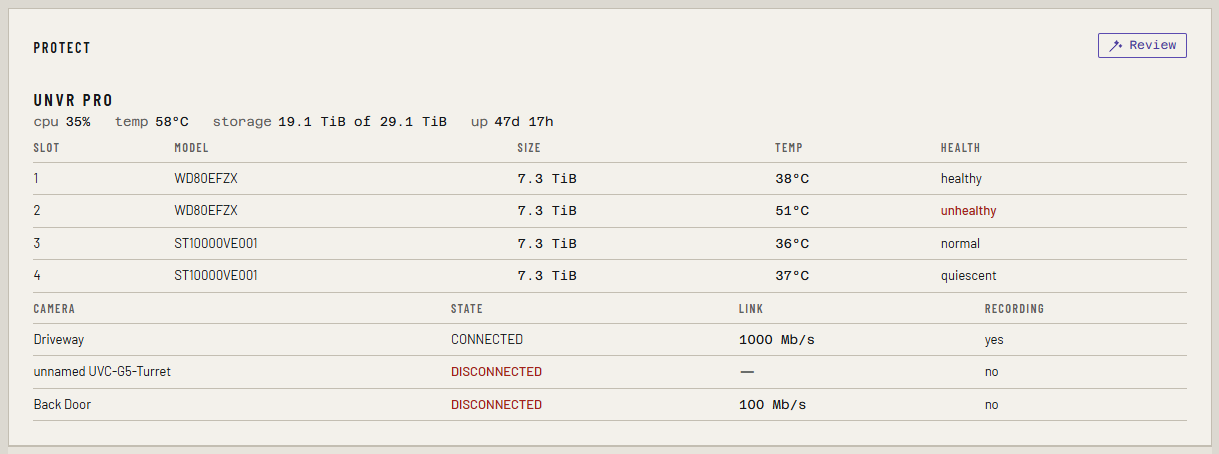The height and width of the screenshot is (454, 1219).
Task: Select slot 3 number cell
Action: pos(37,244)
